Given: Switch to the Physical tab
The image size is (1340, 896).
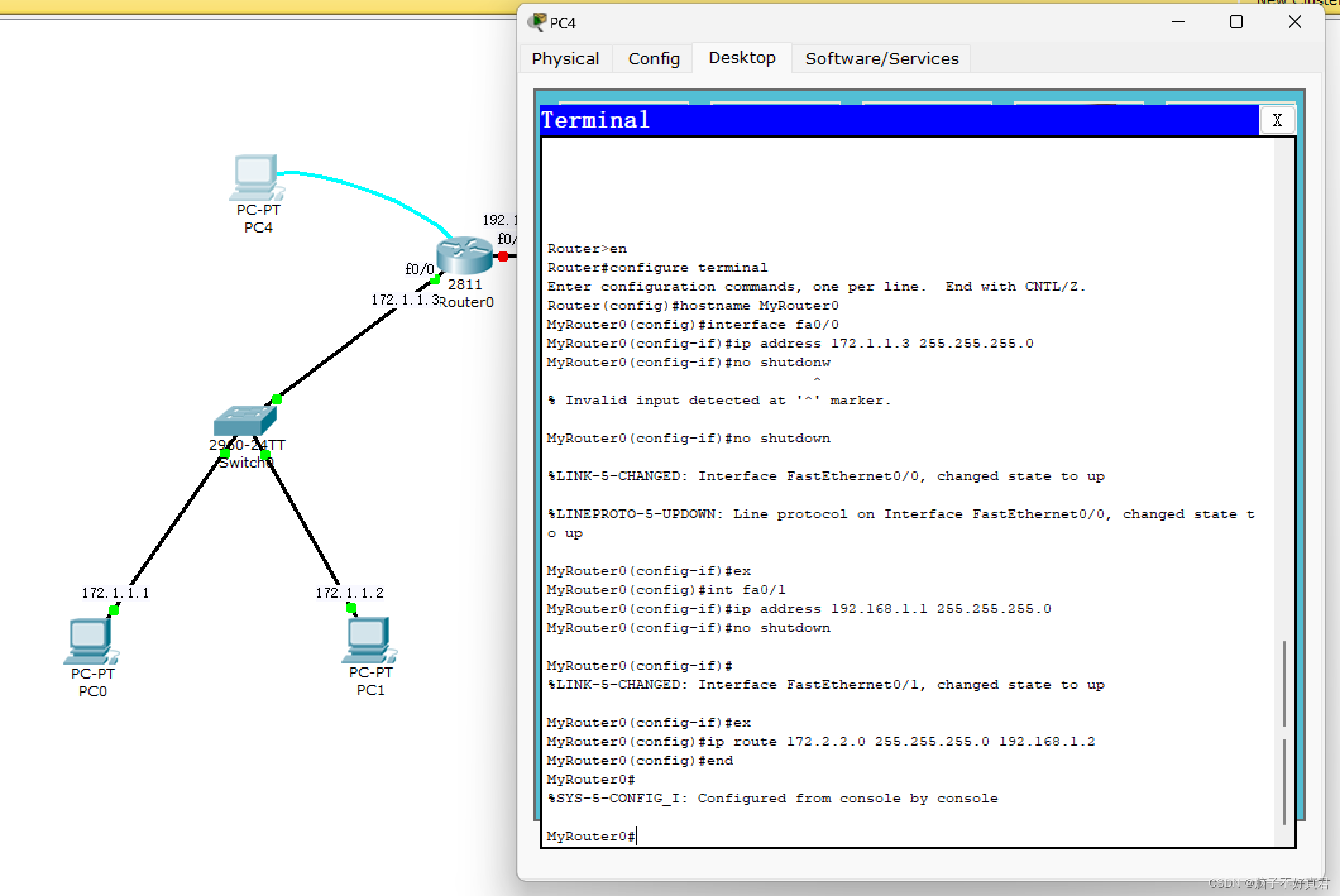Looking at the screenshot, I should [565, 59].
